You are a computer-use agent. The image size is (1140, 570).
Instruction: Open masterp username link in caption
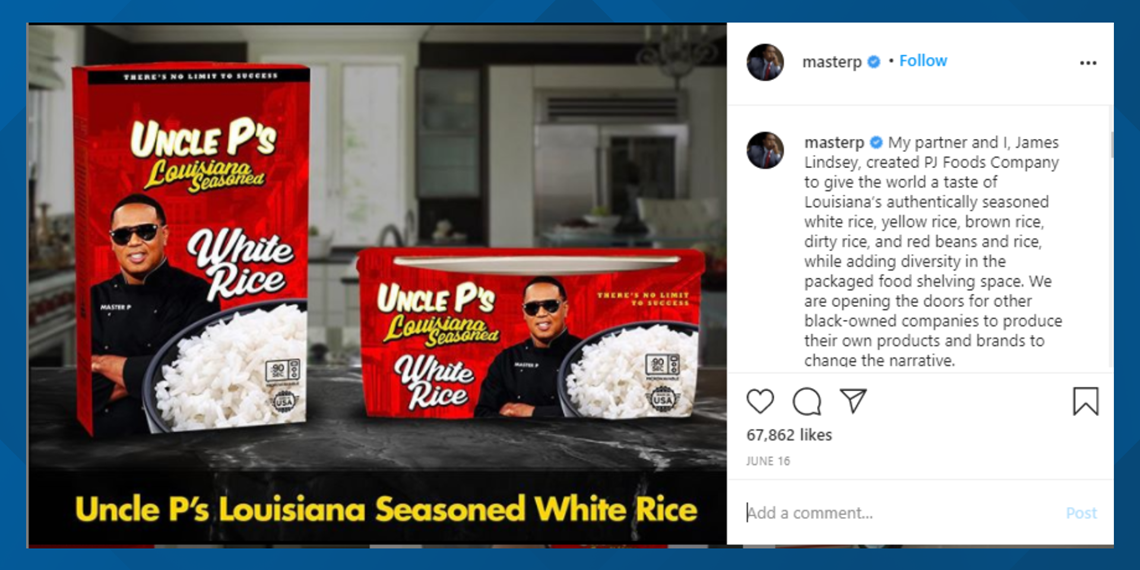pos(835,143)
